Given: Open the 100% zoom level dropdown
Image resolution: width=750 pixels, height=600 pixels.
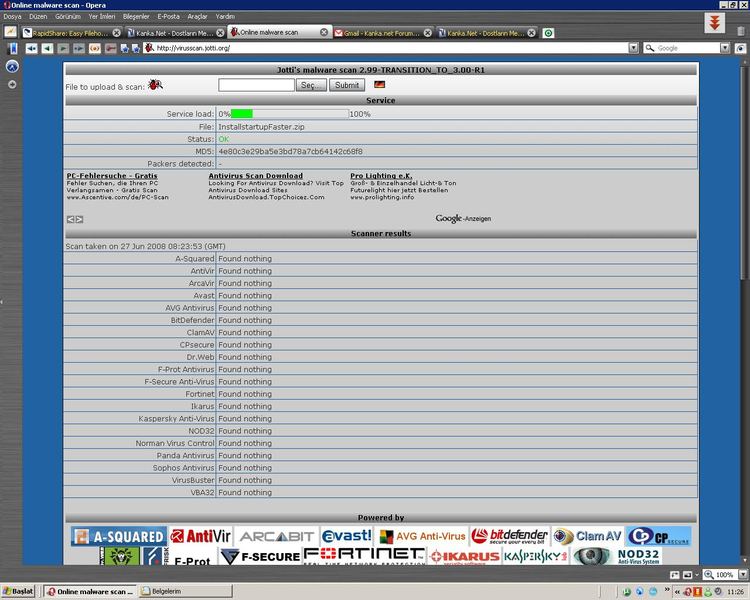Looking at the screenshot, I should pos(740,575).
